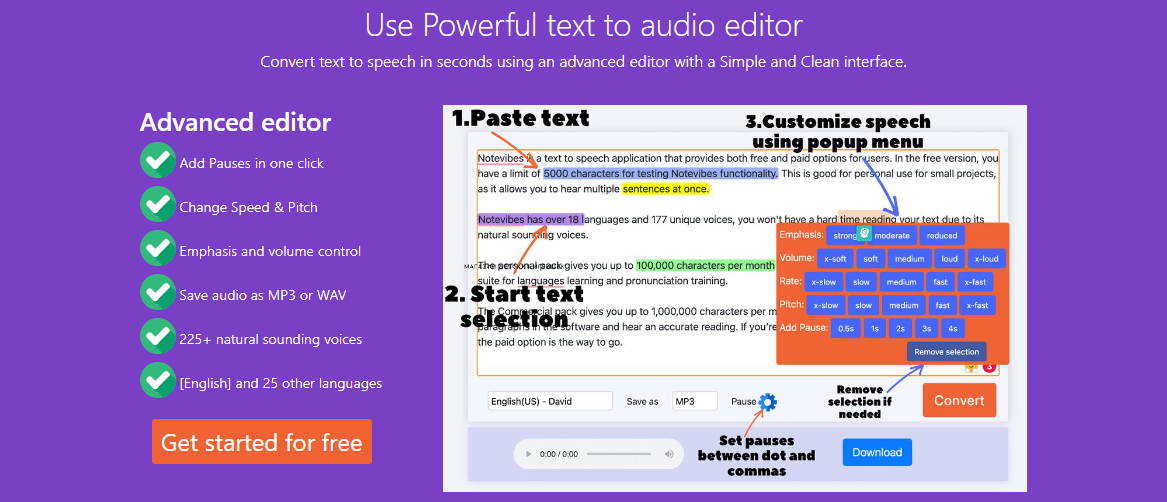Image resolution: width=1167 pixels, height=502 pixels.
Task: Add a 1s pause
Action: click(x=875, y=328)
